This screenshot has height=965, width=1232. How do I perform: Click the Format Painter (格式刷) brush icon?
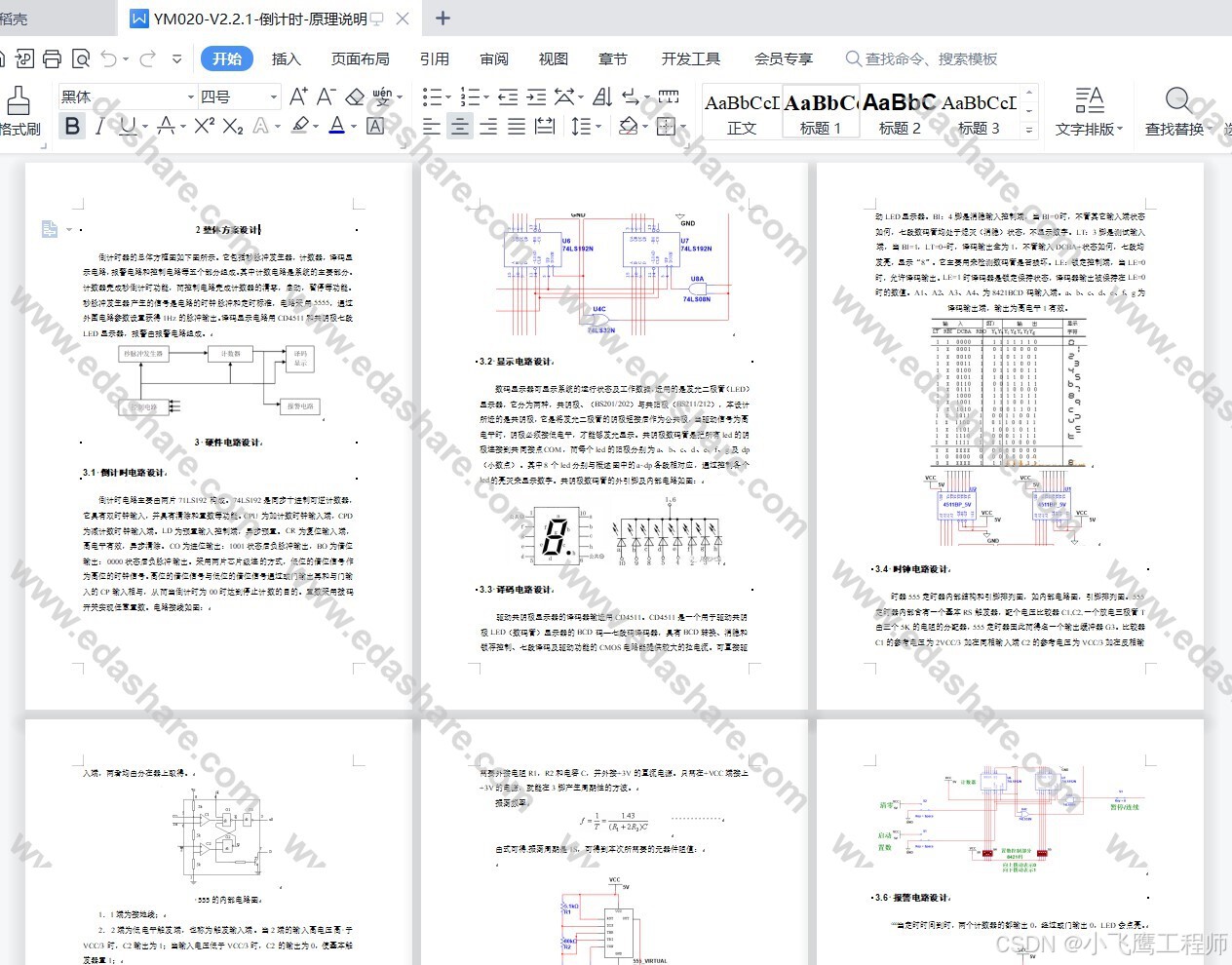[18, 101]
